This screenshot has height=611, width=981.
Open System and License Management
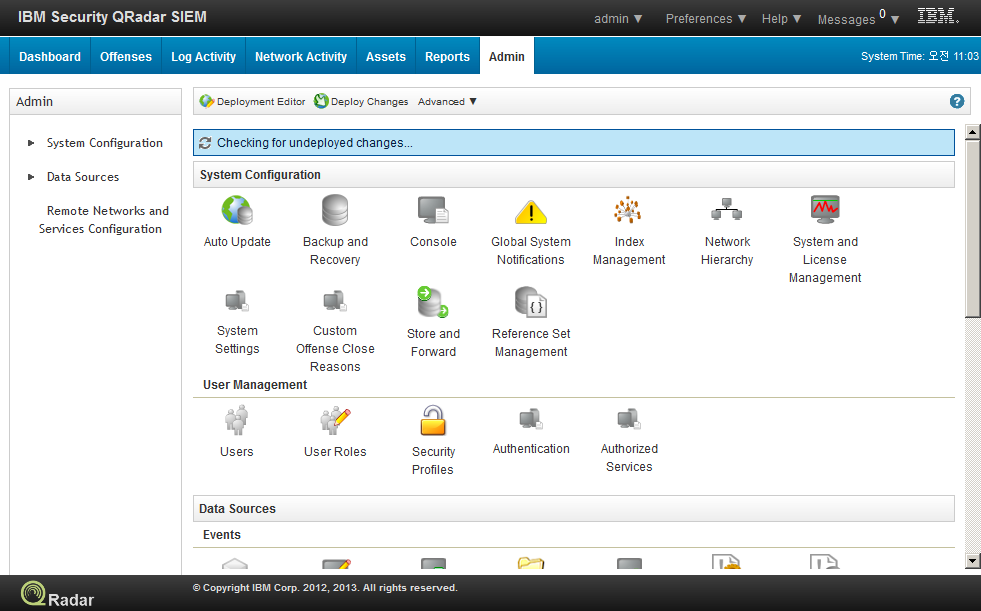[x=825, y=211]
